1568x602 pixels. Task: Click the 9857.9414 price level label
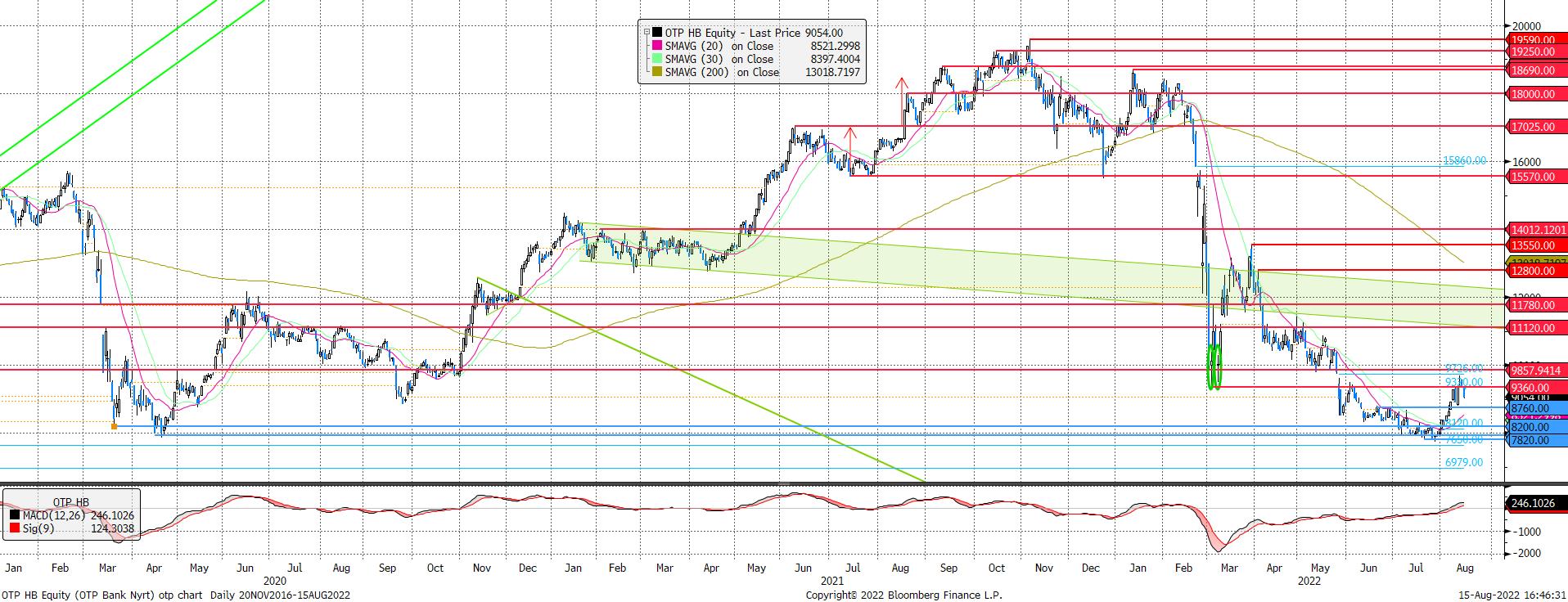[1536, 371]
